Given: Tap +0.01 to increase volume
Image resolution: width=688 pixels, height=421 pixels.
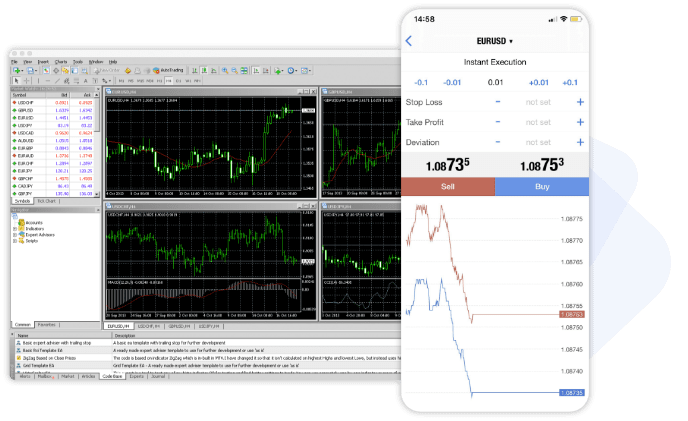Looking at the screenshot, I should click(x=539, y=82).
